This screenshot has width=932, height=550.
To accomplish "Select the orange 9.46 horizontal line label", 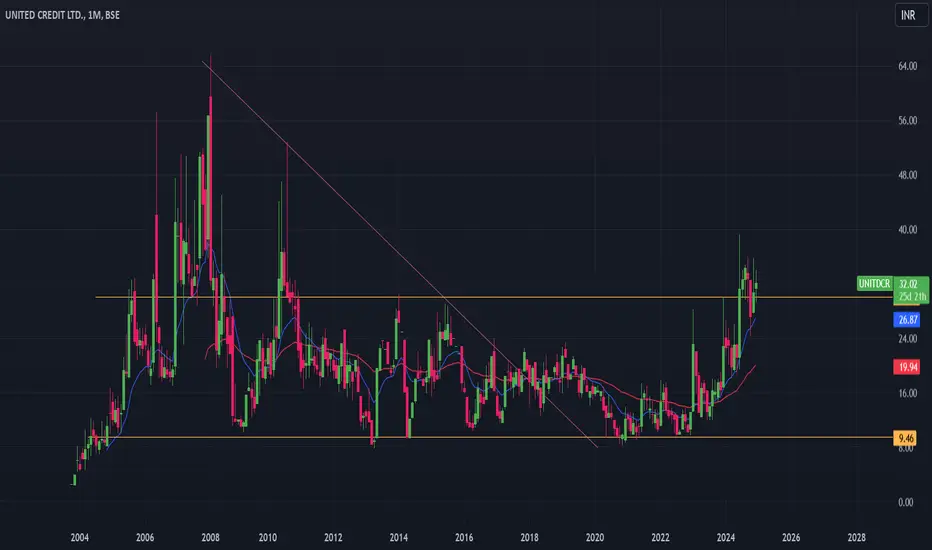I will tap(905, 438).
